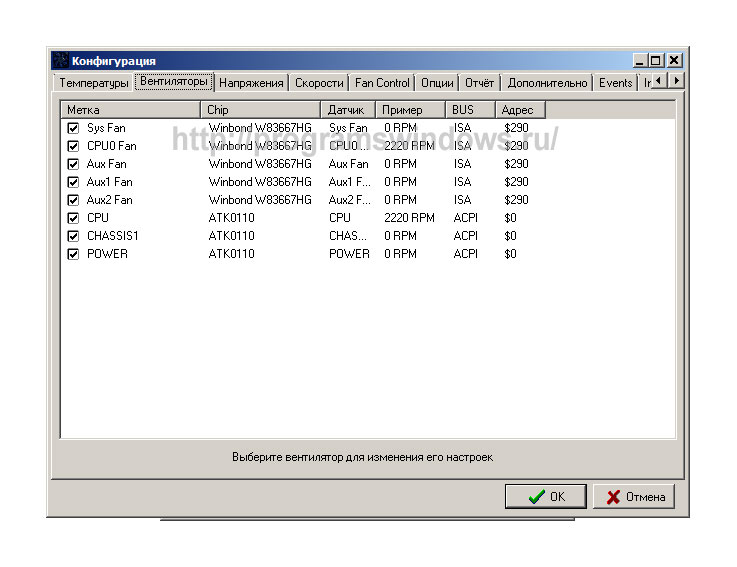Disable the Aux Fan checkbox
The height and width of the screenshot is (567, 737).
(x=73, y=164)
